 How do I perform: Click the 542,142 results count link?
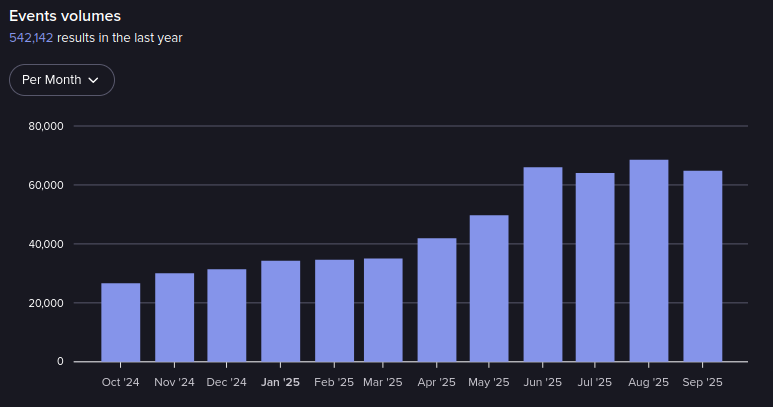[x=31, y=38]
